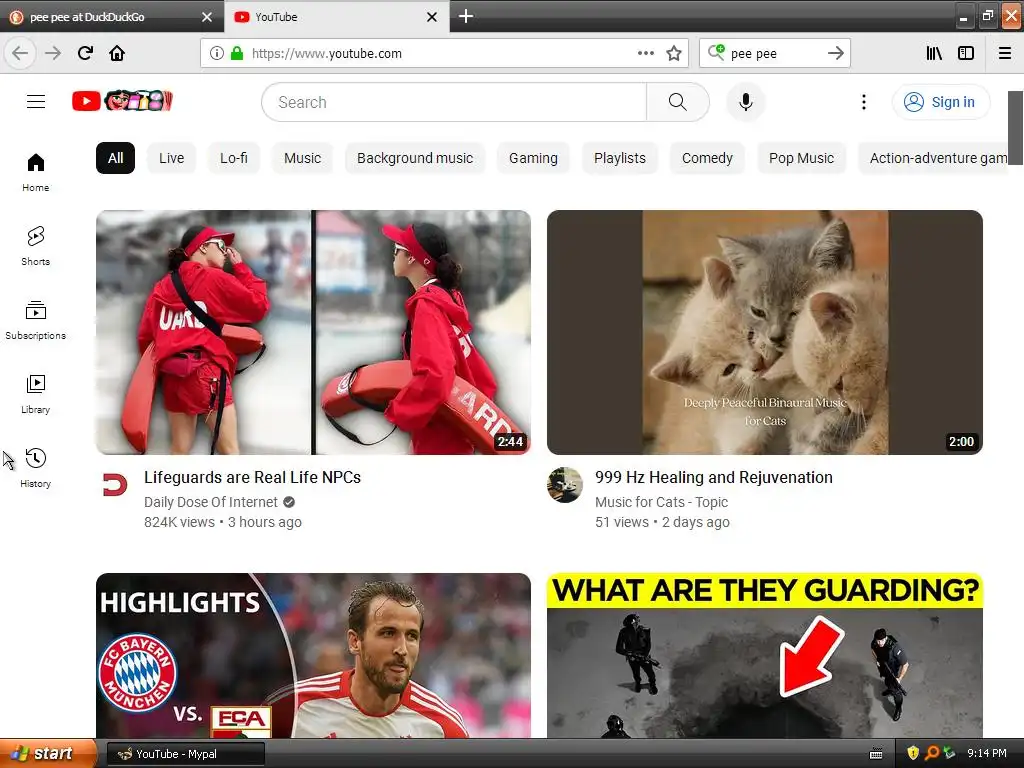Click the green padlock security icon
Screen dimensions: 1024x768
pos(237,54)
